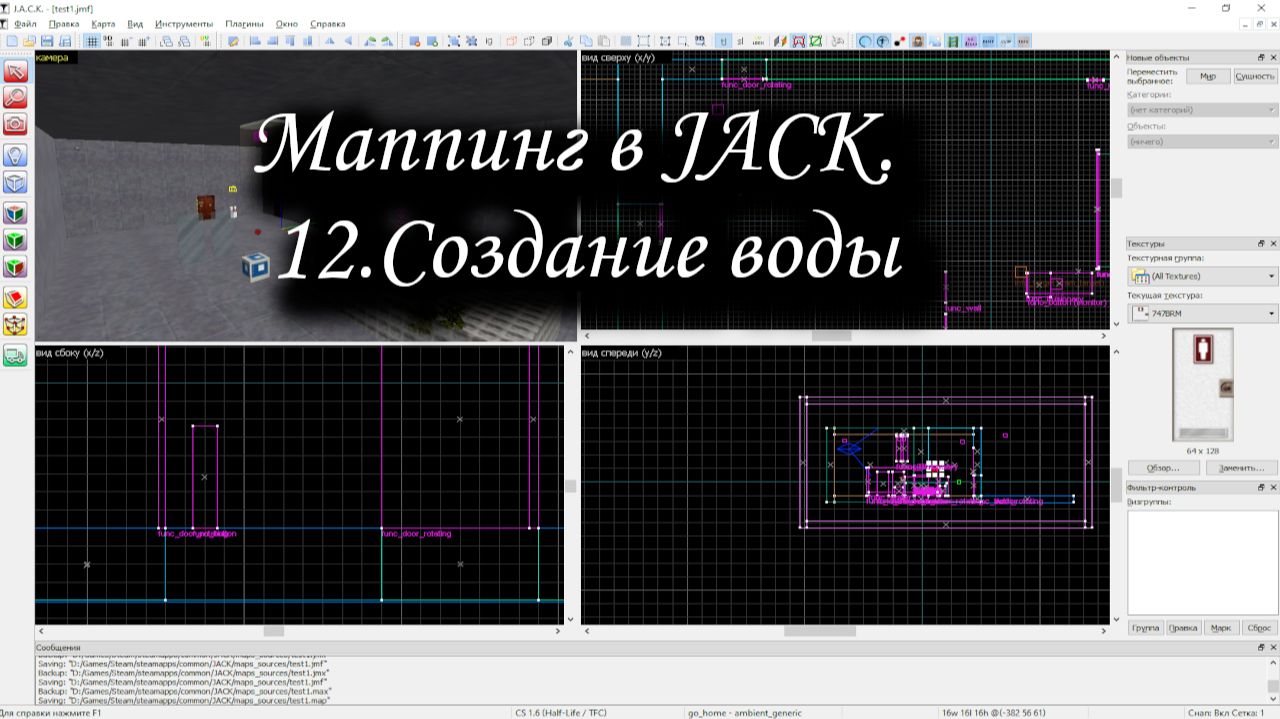Click the Правка button in filter panel
The width and height of the screenshot is (1280, 719).
coord(1183,628)
